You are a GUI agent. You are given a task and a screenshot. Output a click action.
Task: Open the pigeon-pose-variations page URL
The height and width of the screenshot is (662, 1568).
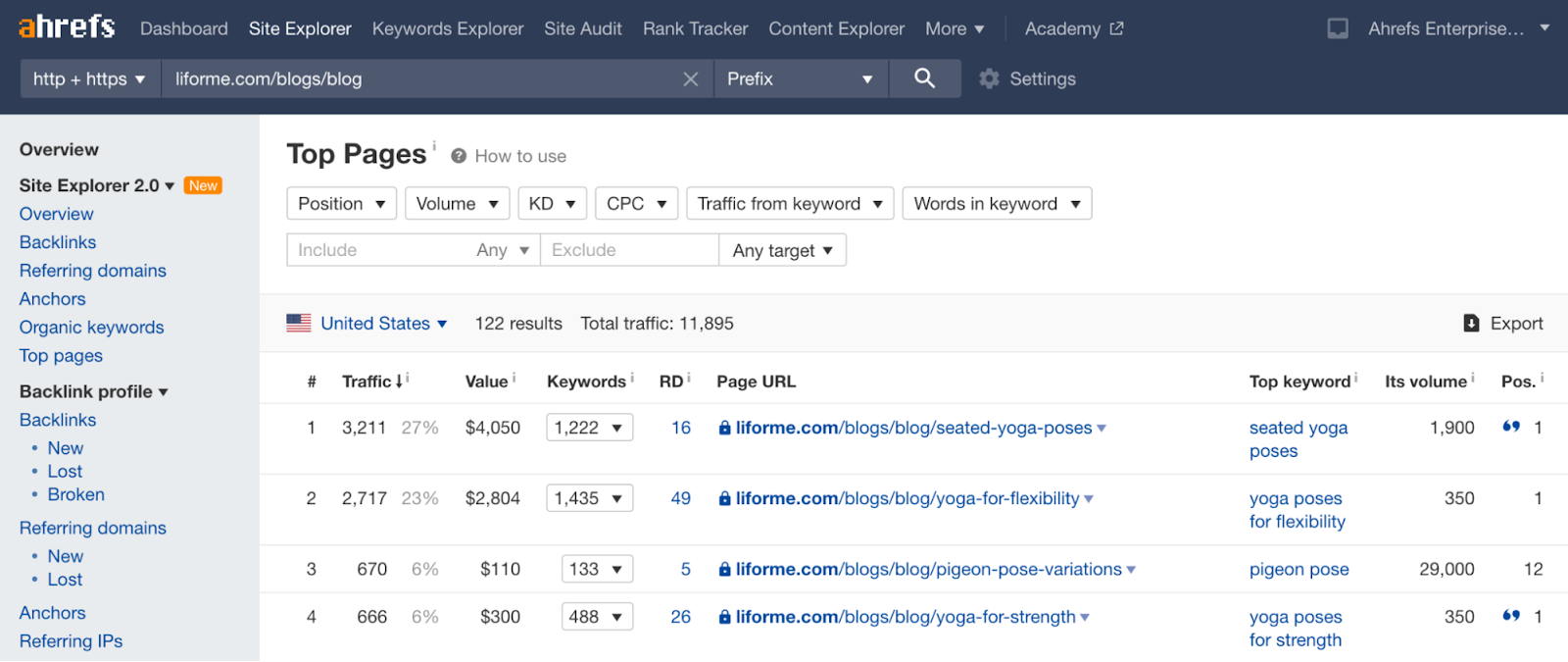click(x=928, y=570)
